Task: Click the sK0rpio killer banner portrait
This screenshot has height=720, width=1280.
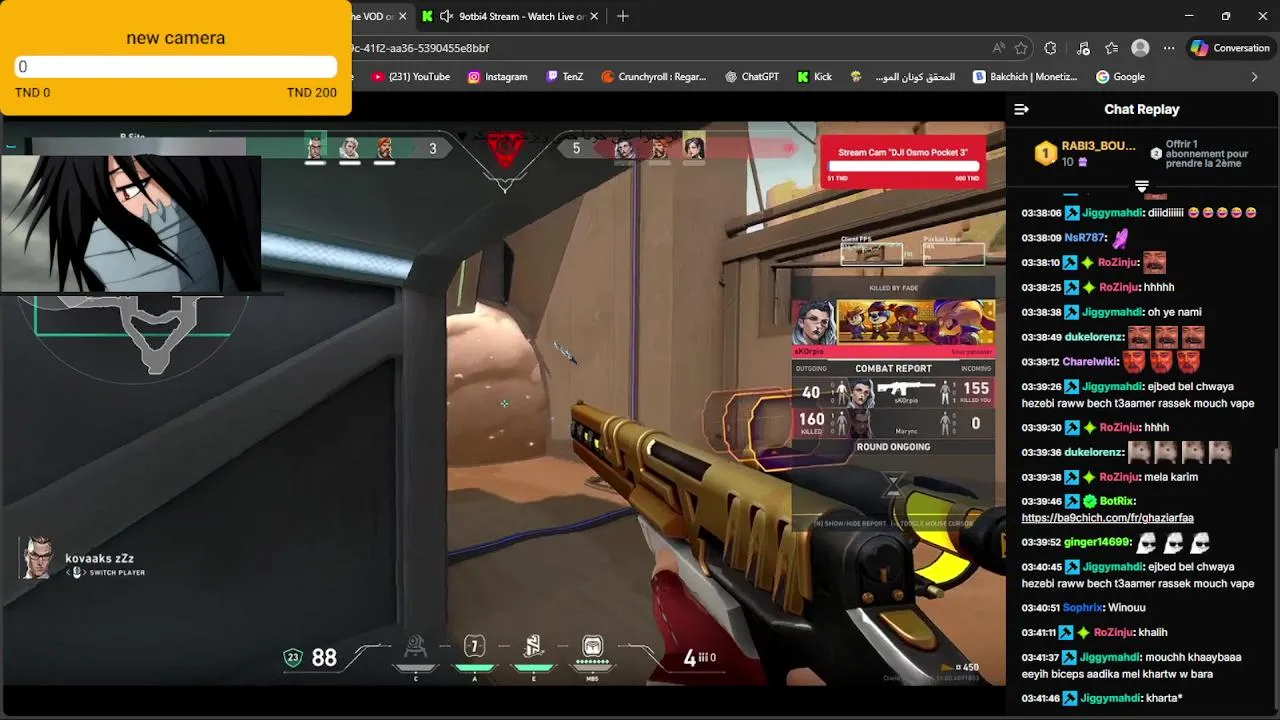Action: pyautogui.click(x=814, y=323)
